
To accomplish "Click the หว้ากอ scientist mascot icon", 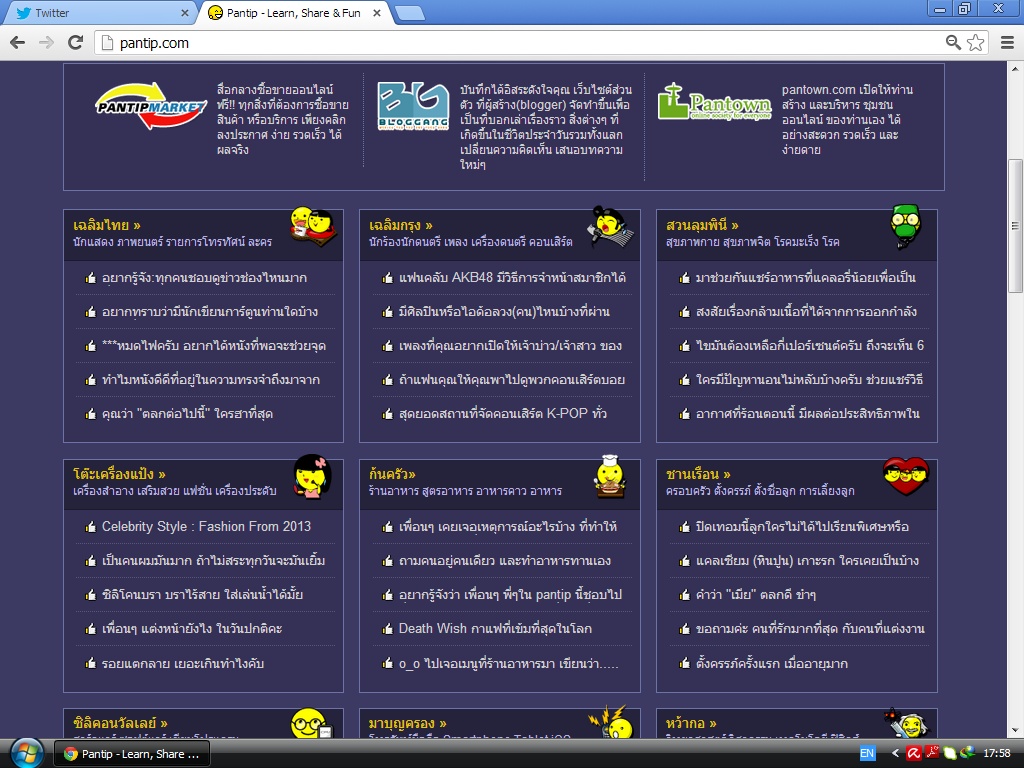I will click(x=906, y=724).
